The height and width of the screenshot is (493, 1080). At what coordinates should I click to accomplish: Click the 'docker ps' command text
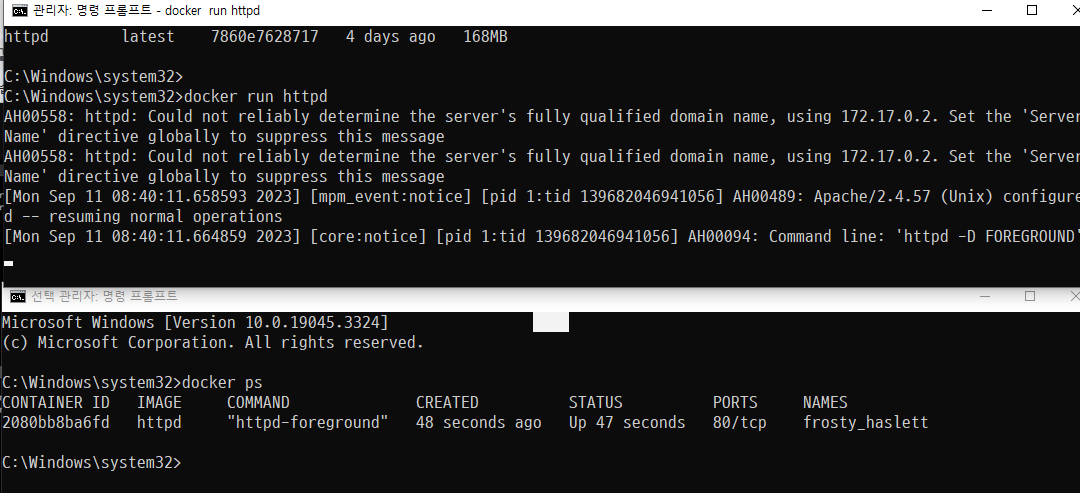point(222,382)
